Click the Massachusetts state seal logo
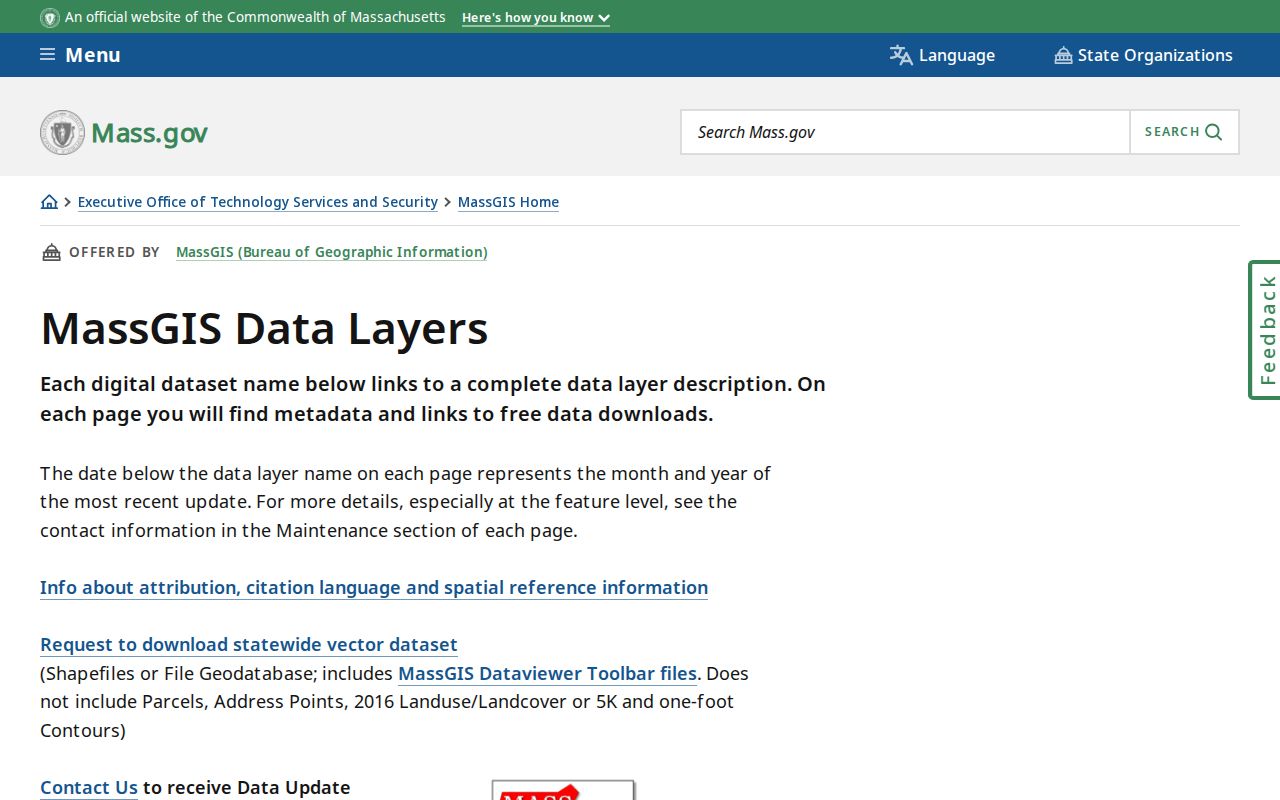Screen dimensions: 1280x800 pyautogui.click(x=62, y=132)
